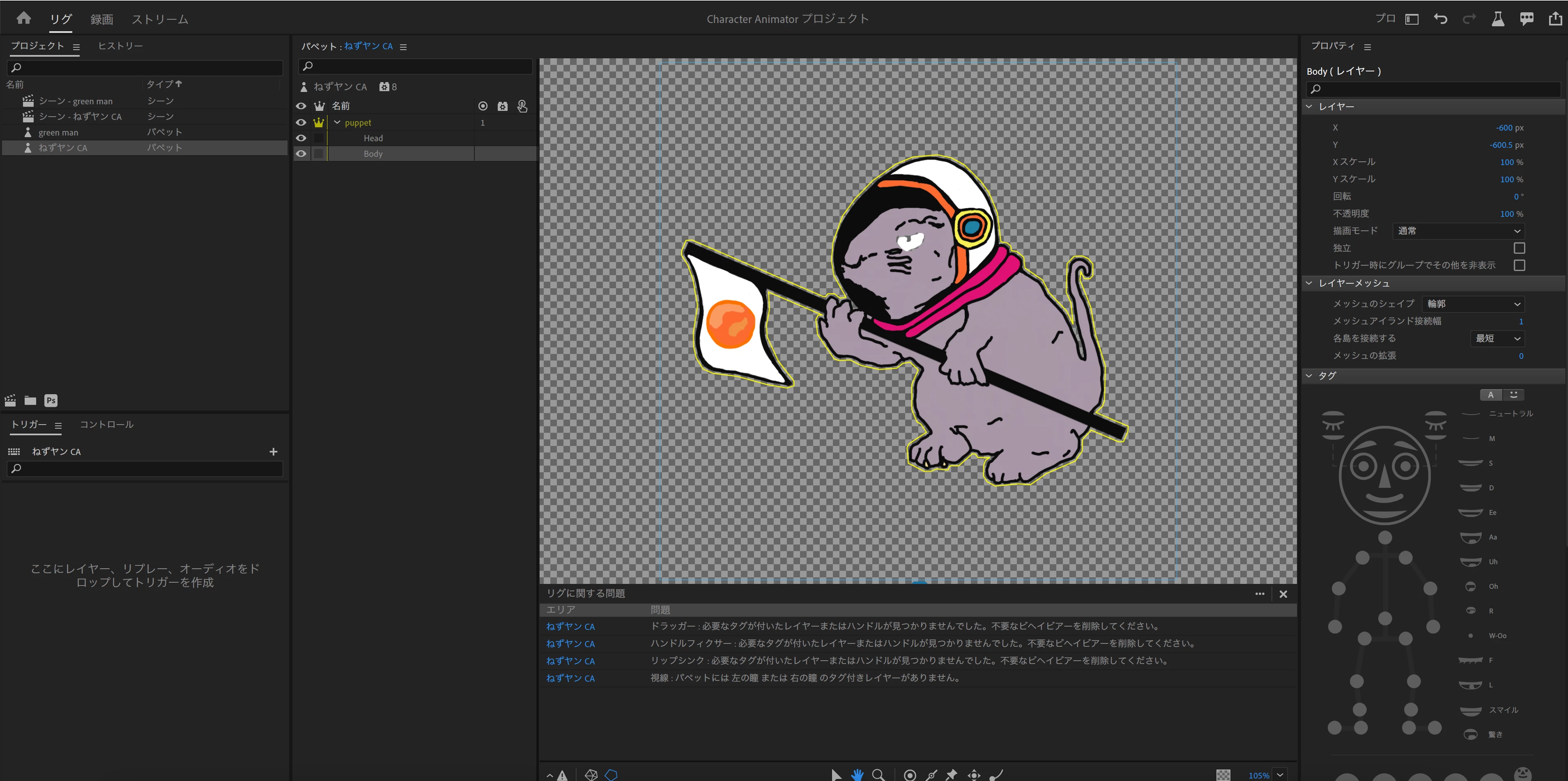Click the first ねずヤン CA link in issues list

click(570, 626)
